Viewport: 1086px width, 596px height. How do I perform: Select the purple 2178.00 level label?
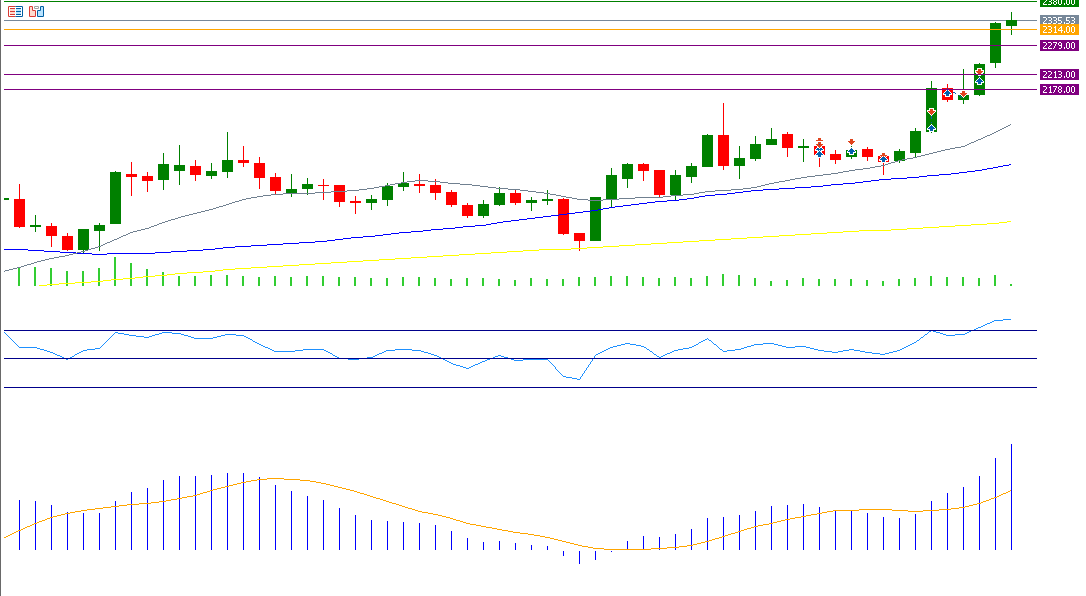[1058, 90]
